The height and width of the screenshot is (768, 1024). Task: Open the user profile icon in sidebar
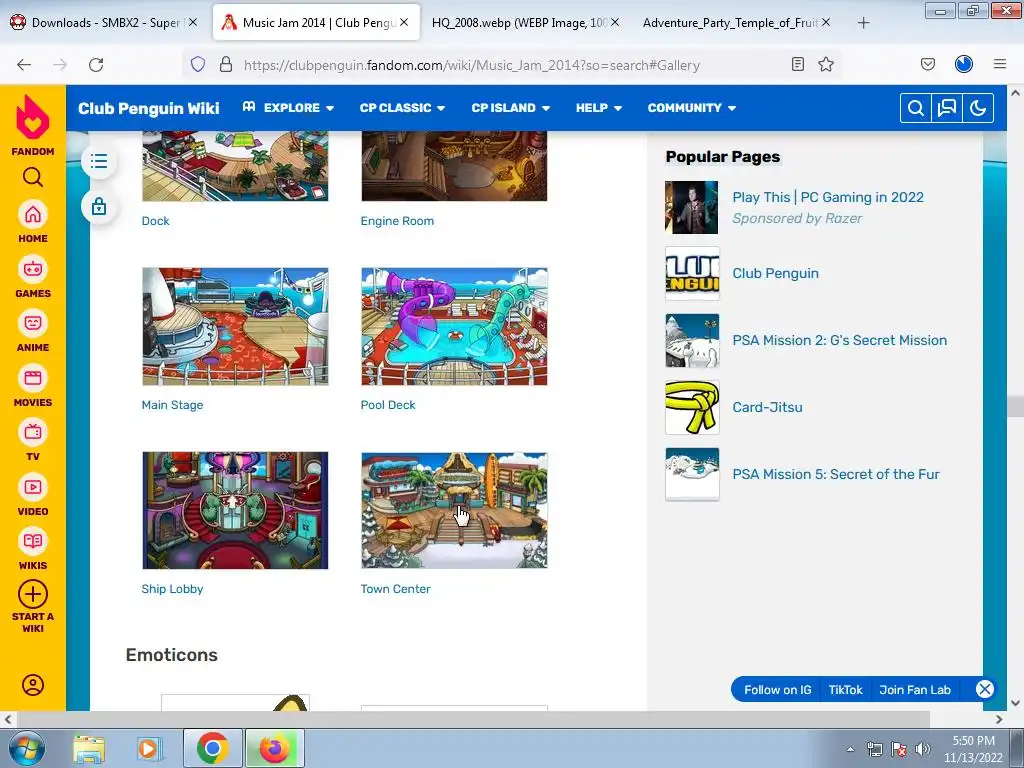coord(33,685)
